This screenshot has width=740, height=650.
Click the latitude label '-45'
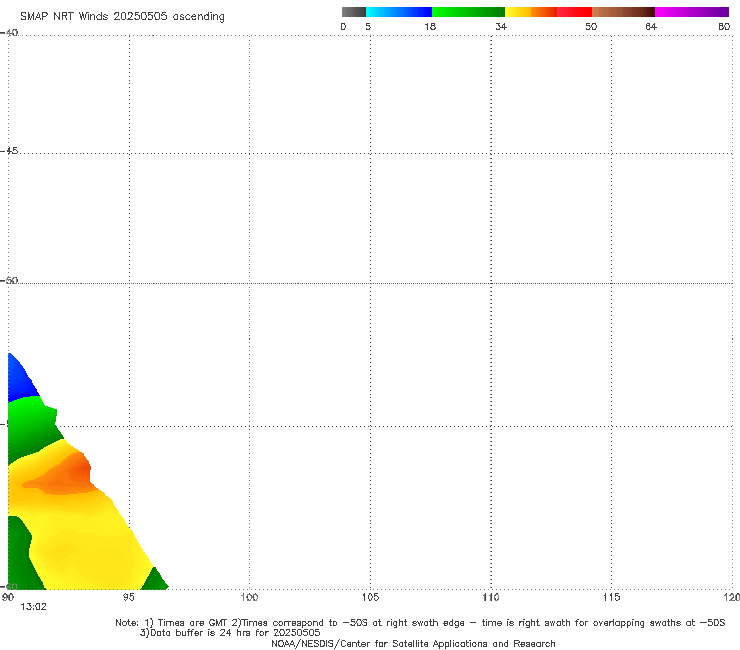[9, 151]
